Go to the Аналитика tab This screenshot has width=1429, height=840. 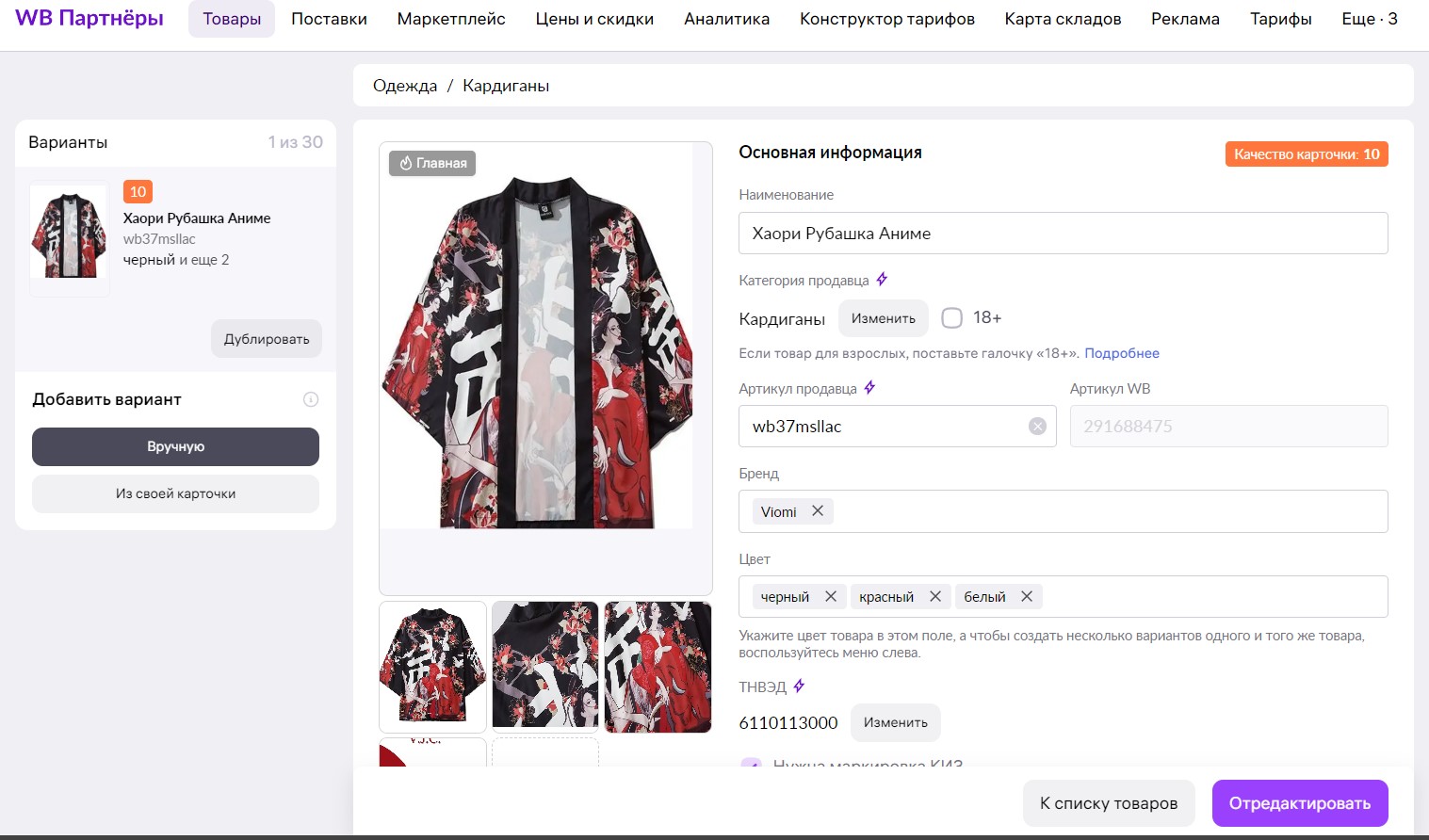[726, 19]
